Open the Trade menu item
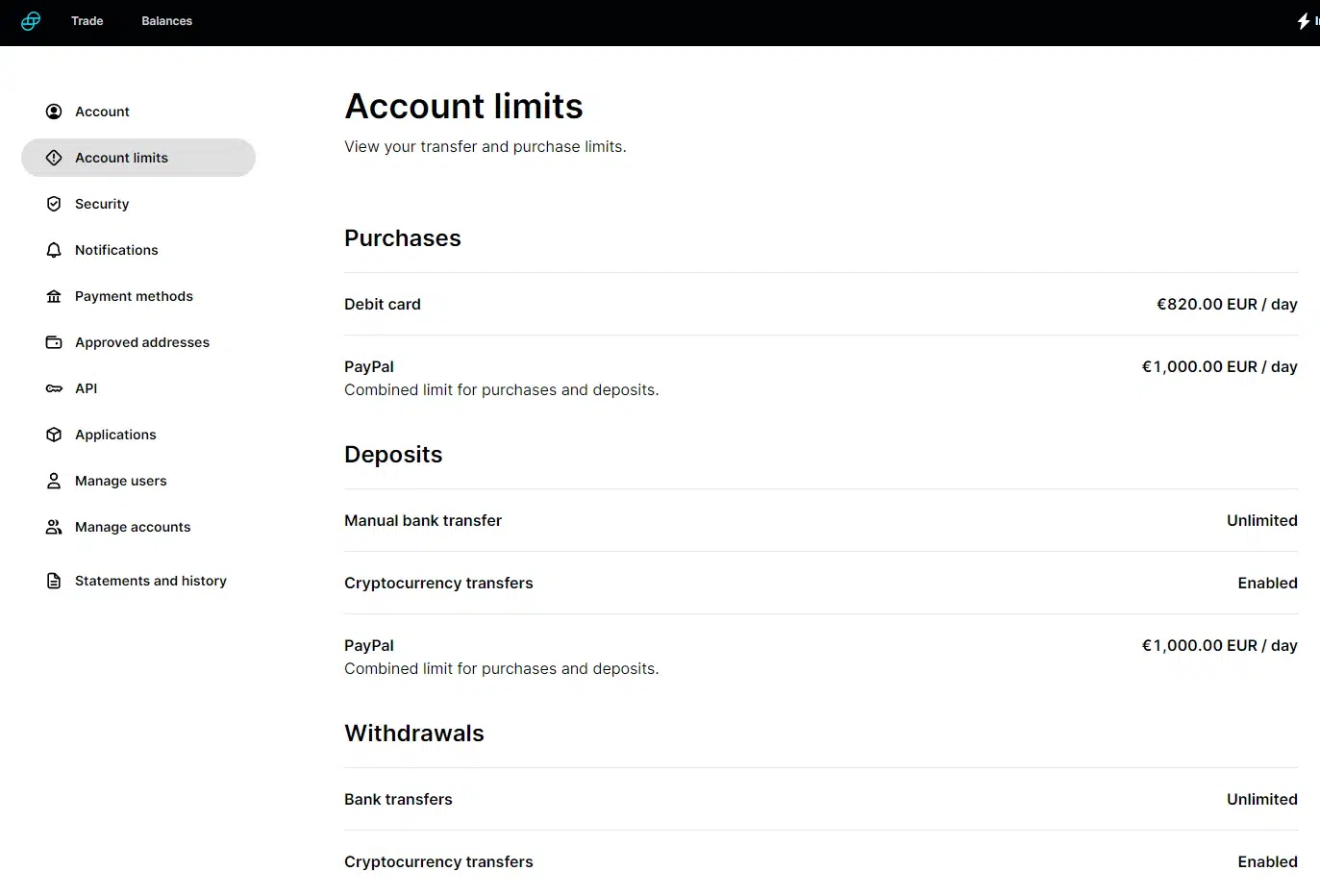 [x=87, y=21]
